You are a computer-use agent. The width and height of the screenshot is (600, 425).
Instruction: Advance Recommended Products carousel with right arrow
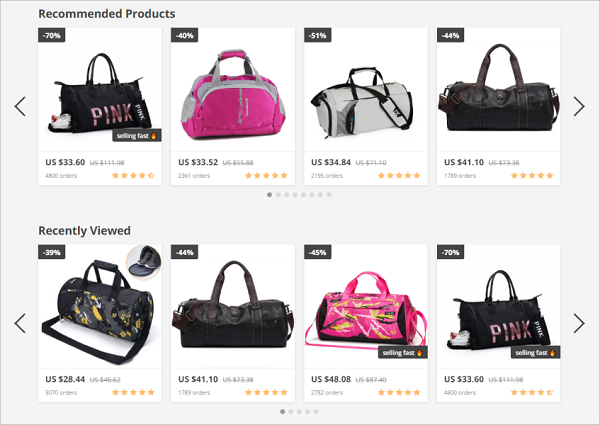(579, 106)
